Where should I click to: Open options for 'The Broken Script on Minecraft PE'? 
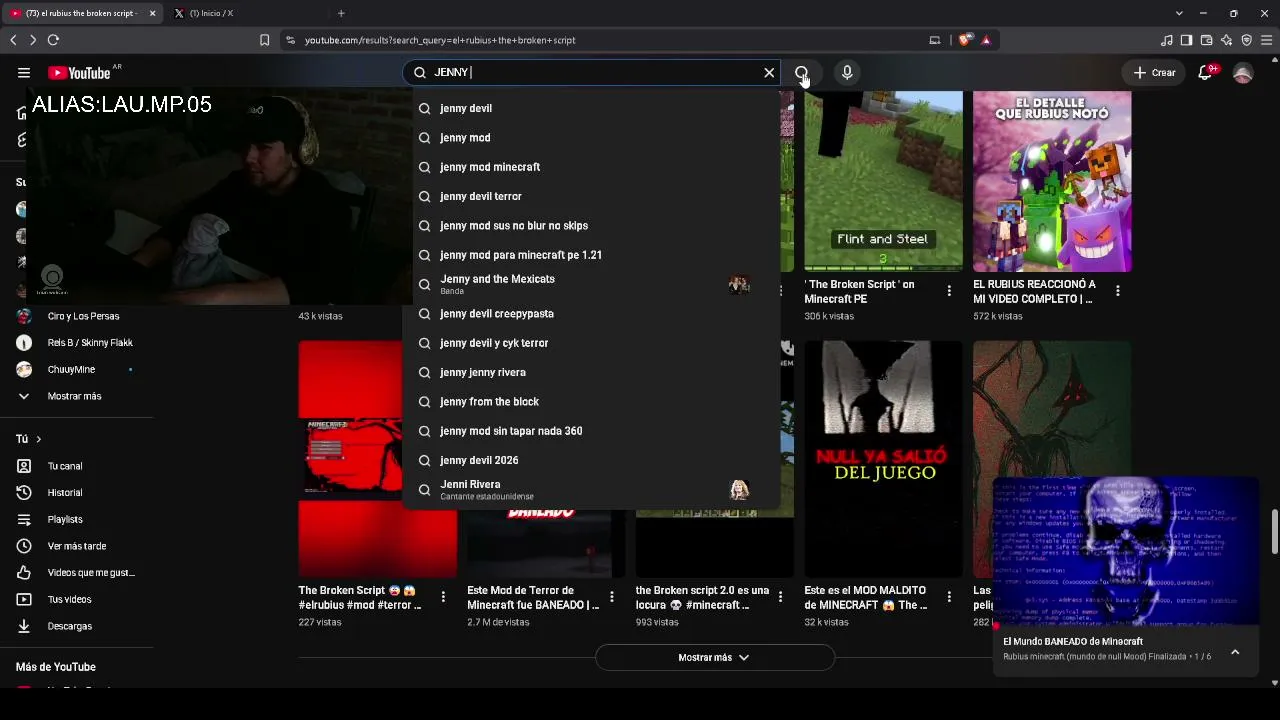949,291
